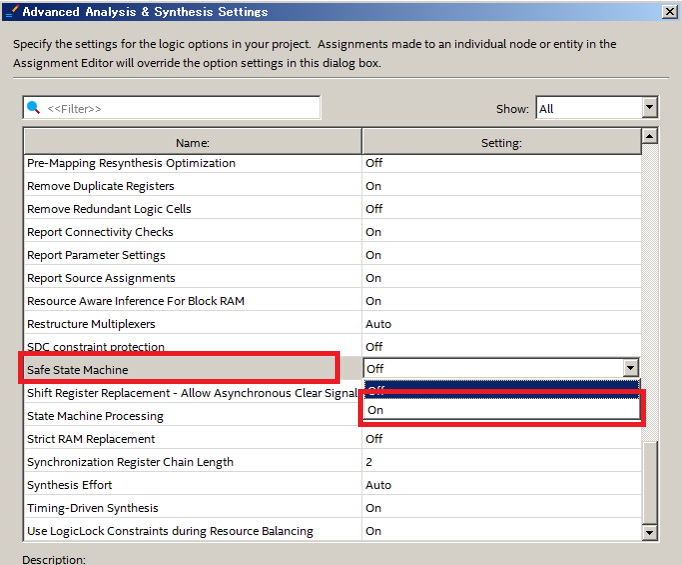Close the Advanced Analysis & Synthesis Settings dialog
The width and height of the screenshot is (682, 565).
tap(669, 12)
